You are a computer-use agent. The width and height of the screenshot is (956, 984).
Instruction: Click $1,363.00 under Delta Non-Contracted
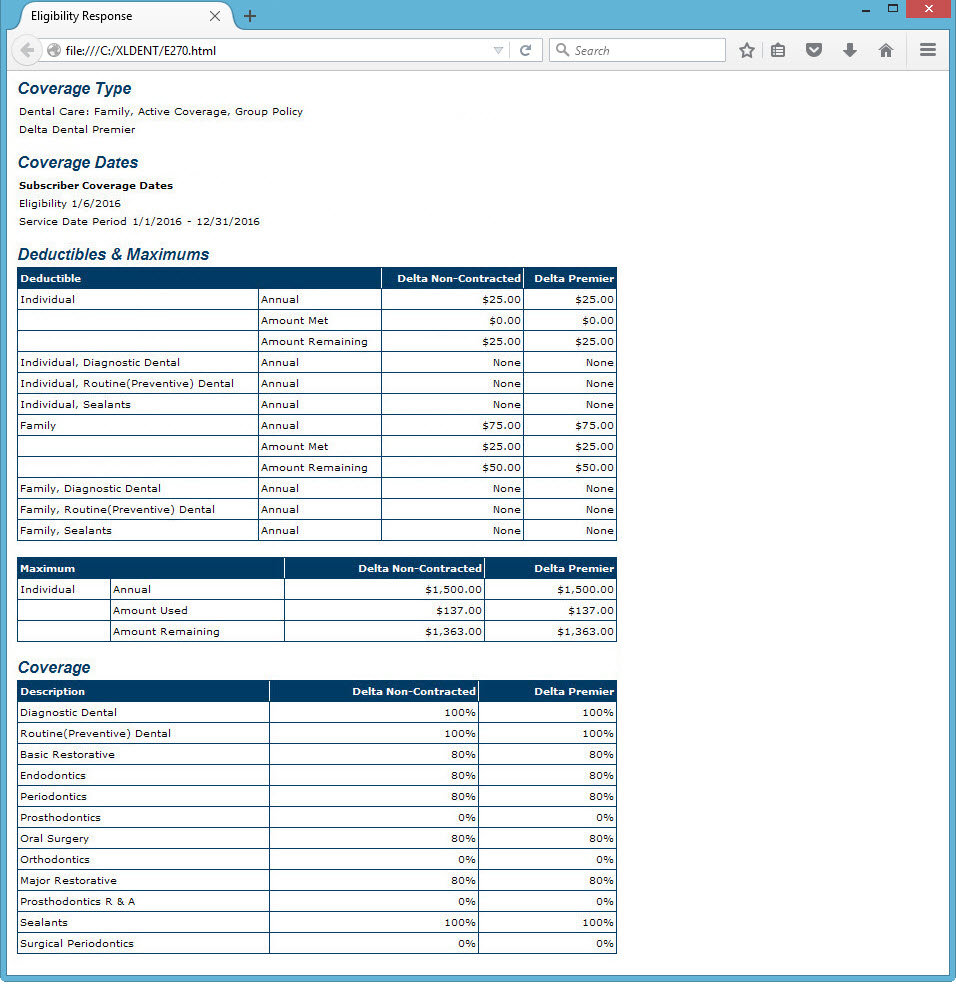pyautogui.click(x=453, y=632)
